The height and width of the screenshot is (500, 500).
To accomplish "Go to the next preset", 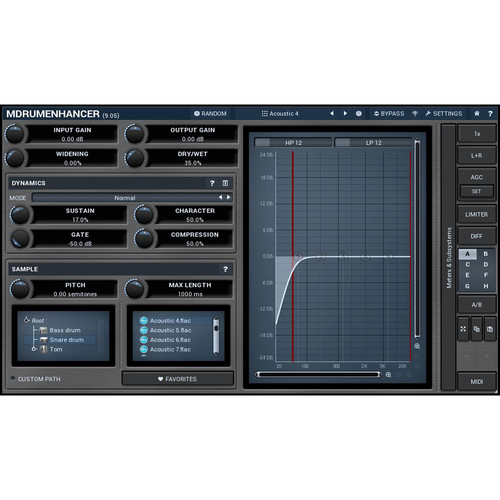I will pos(345,114).
